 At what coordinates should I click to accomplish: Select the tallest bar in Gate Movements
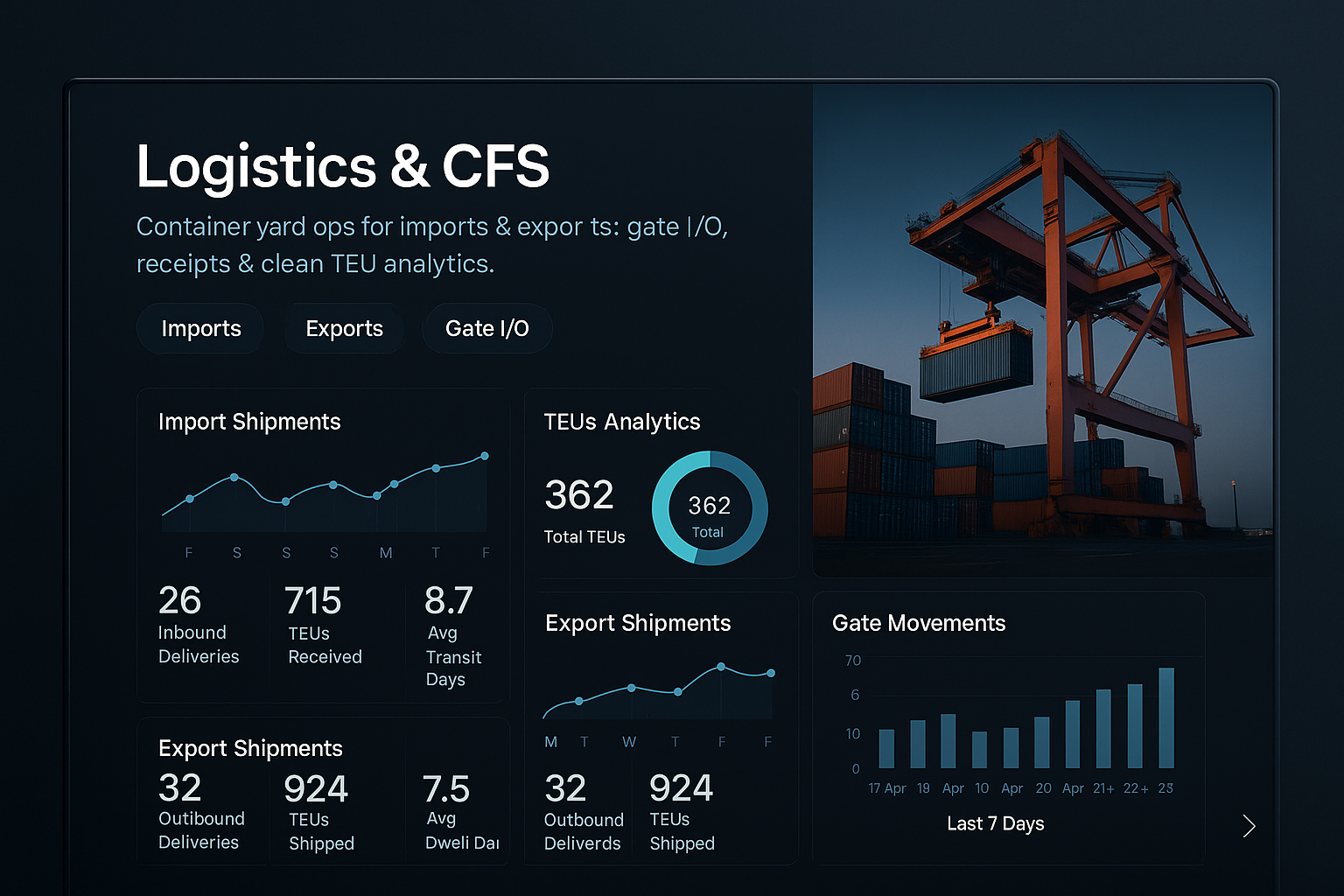tap(1165, 717)
